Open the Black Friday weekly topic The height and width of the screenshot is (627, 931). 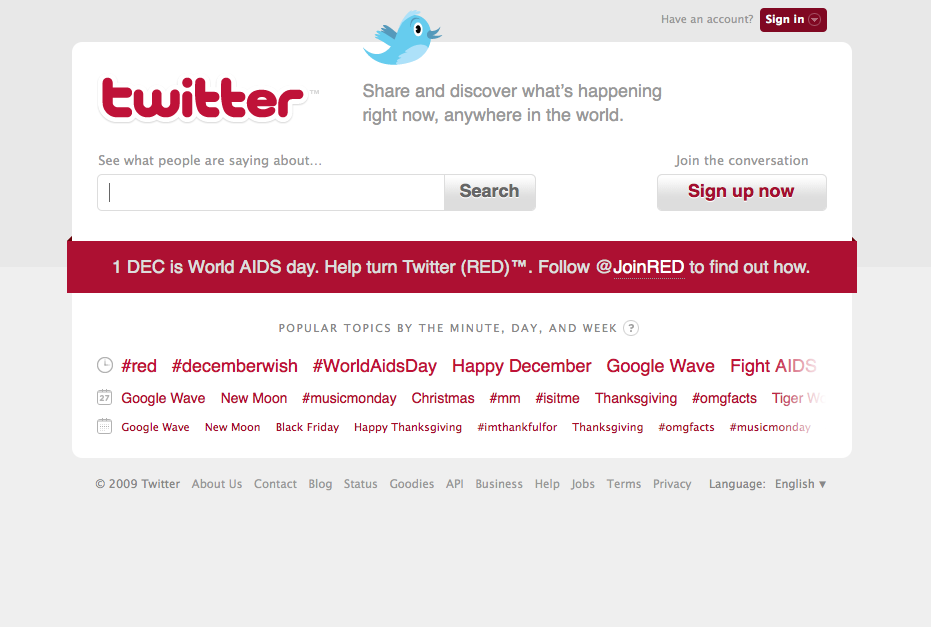(307, 427)
